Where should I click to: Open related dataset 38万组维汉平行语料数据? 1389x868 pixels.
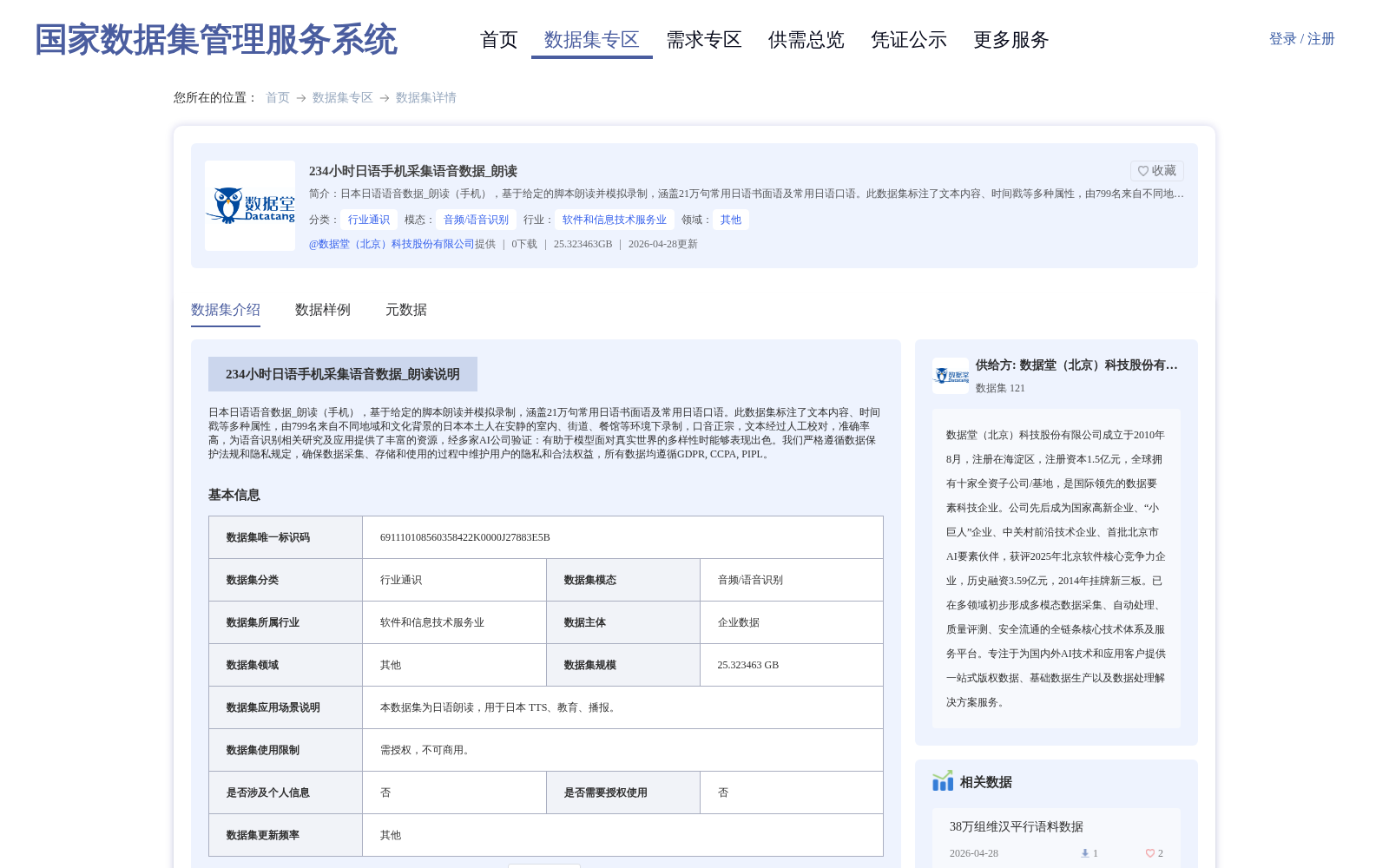[1017, 827]
